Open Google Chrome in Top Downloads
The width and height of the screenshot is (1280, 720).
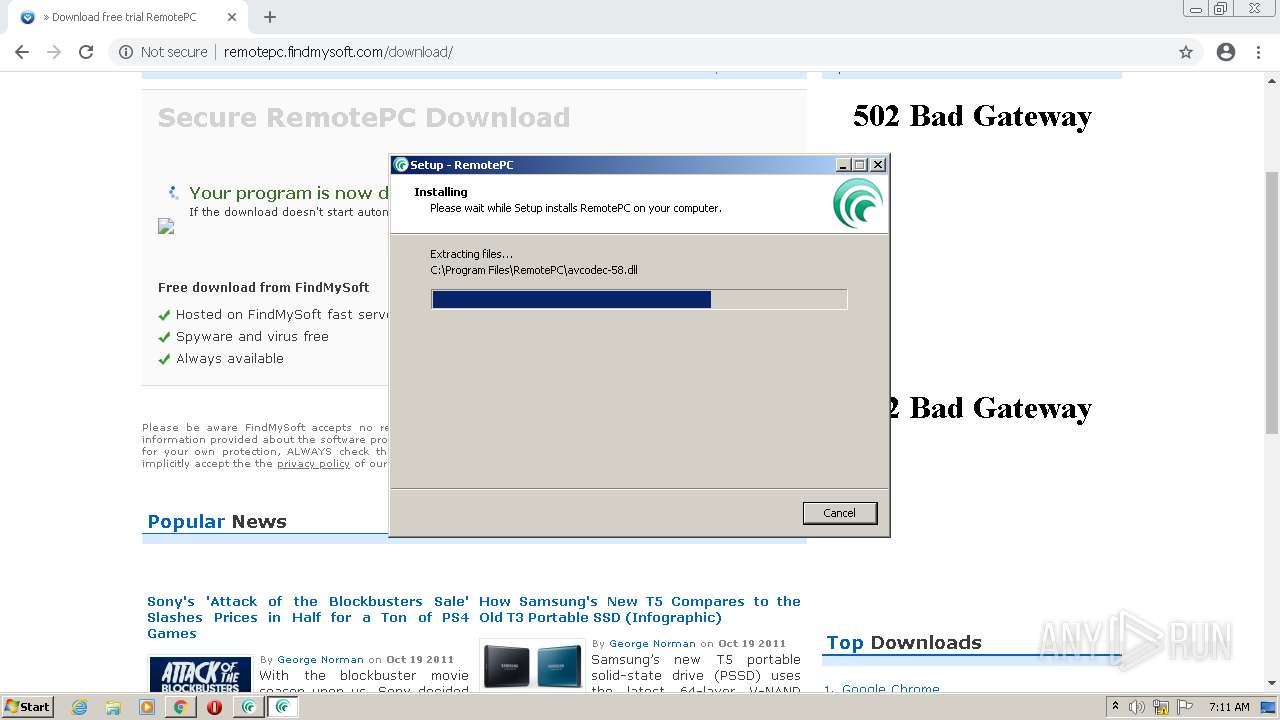click(890, 689)
